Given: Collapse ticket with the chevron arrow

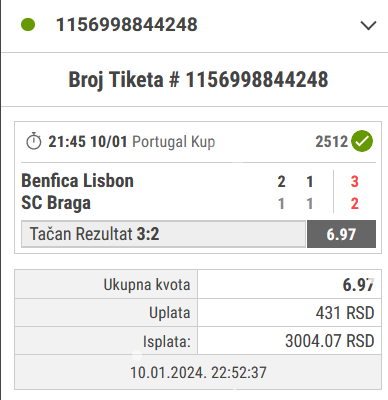Looking at the screenshot, I should (x=368, y=25).
